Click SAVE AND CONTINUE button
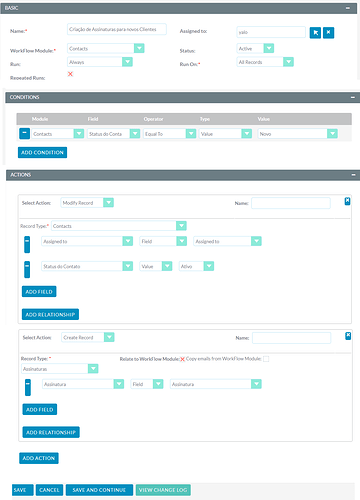Screen dimensions: 360x500 tap(99, 490)
